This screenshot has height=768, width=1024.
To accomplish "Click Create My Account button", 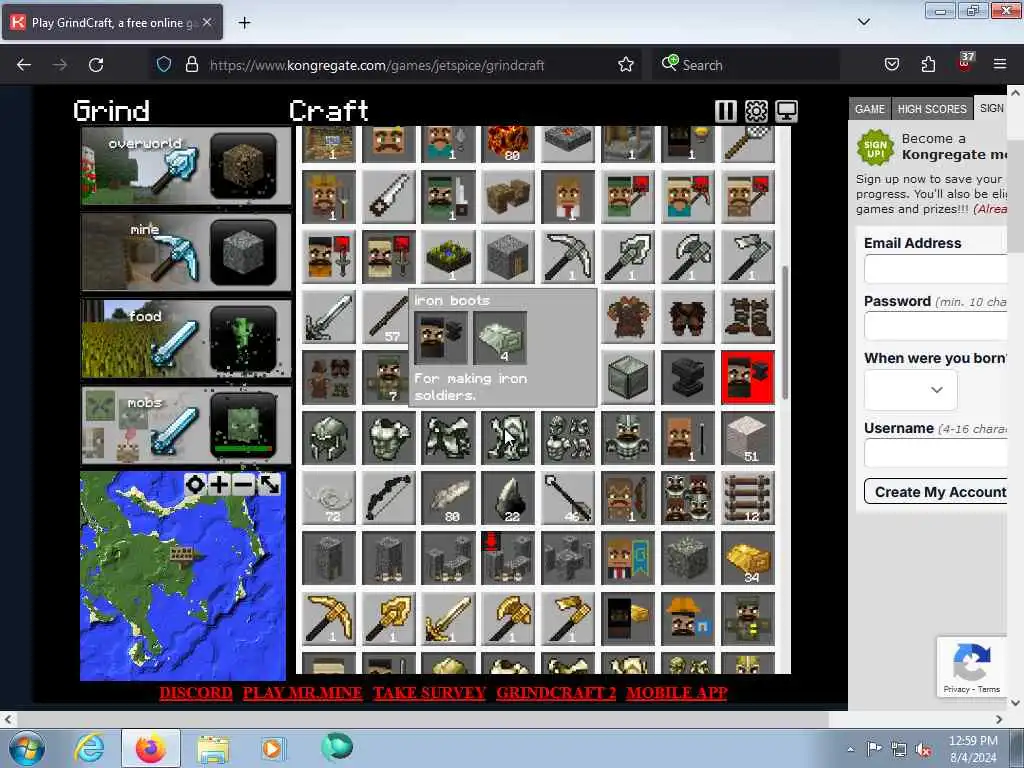I will pyautogui.click(x=936, y=492).
